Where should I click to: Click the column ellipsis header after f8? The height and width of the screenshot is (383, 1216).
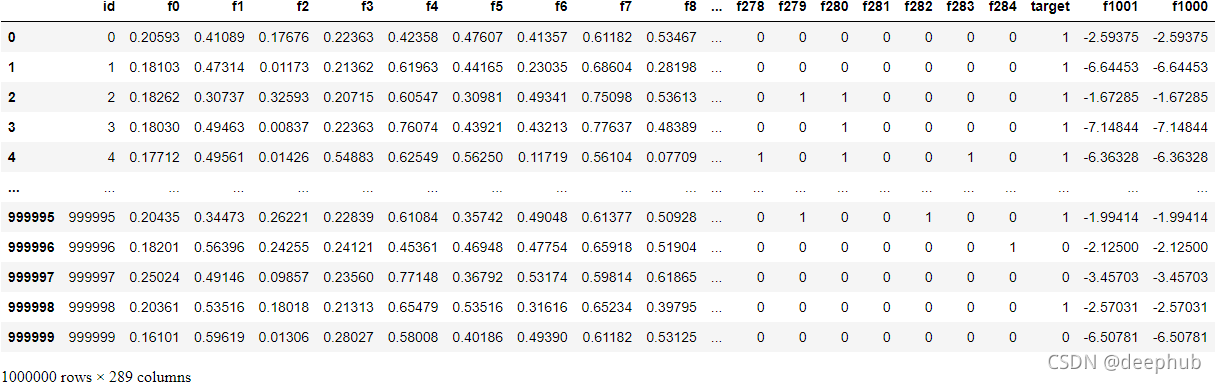coord(715,8)
